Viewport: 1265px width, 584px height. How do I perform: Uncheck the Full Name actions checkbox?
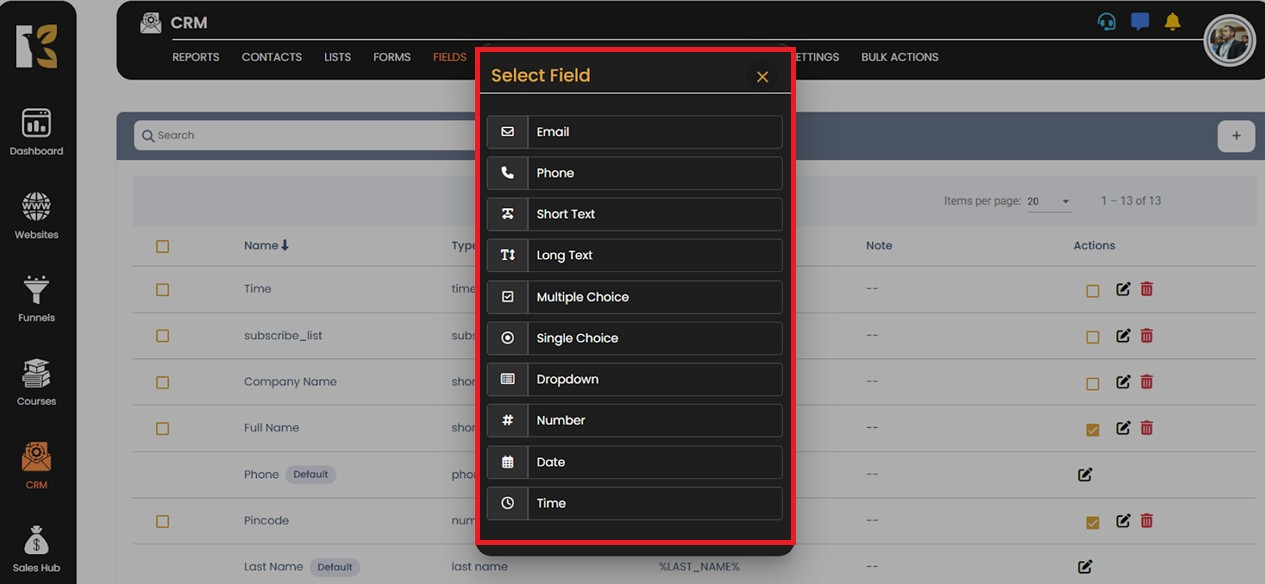[1092, 429]
